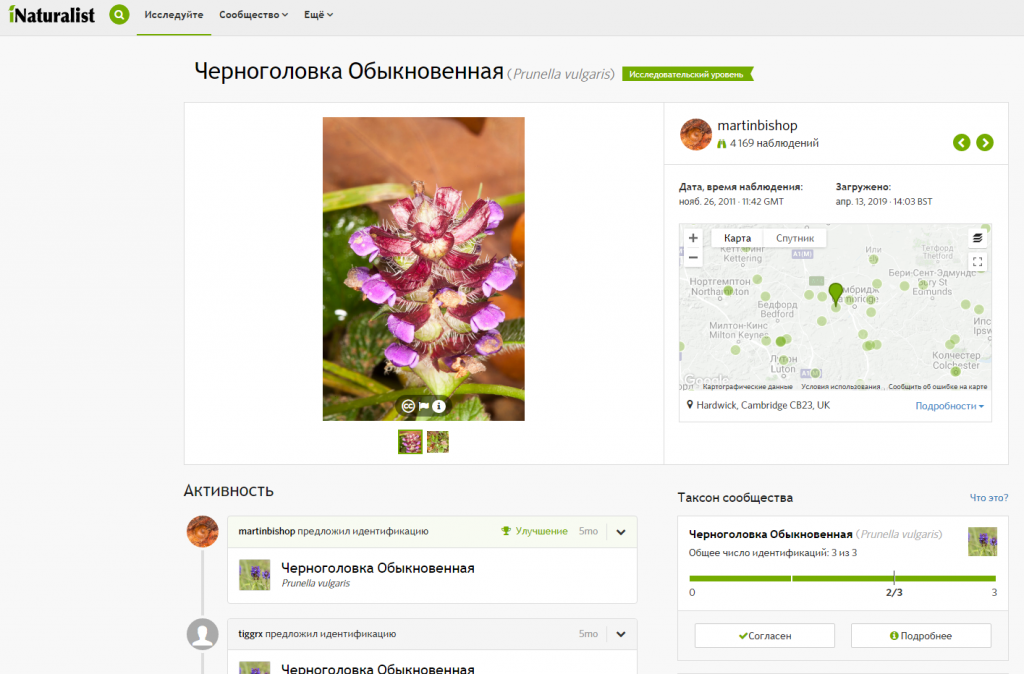Click Prunella thumbnail in martinbishop's identification
Viewport: 1024px width, 674px height.
tap(255, 575)
